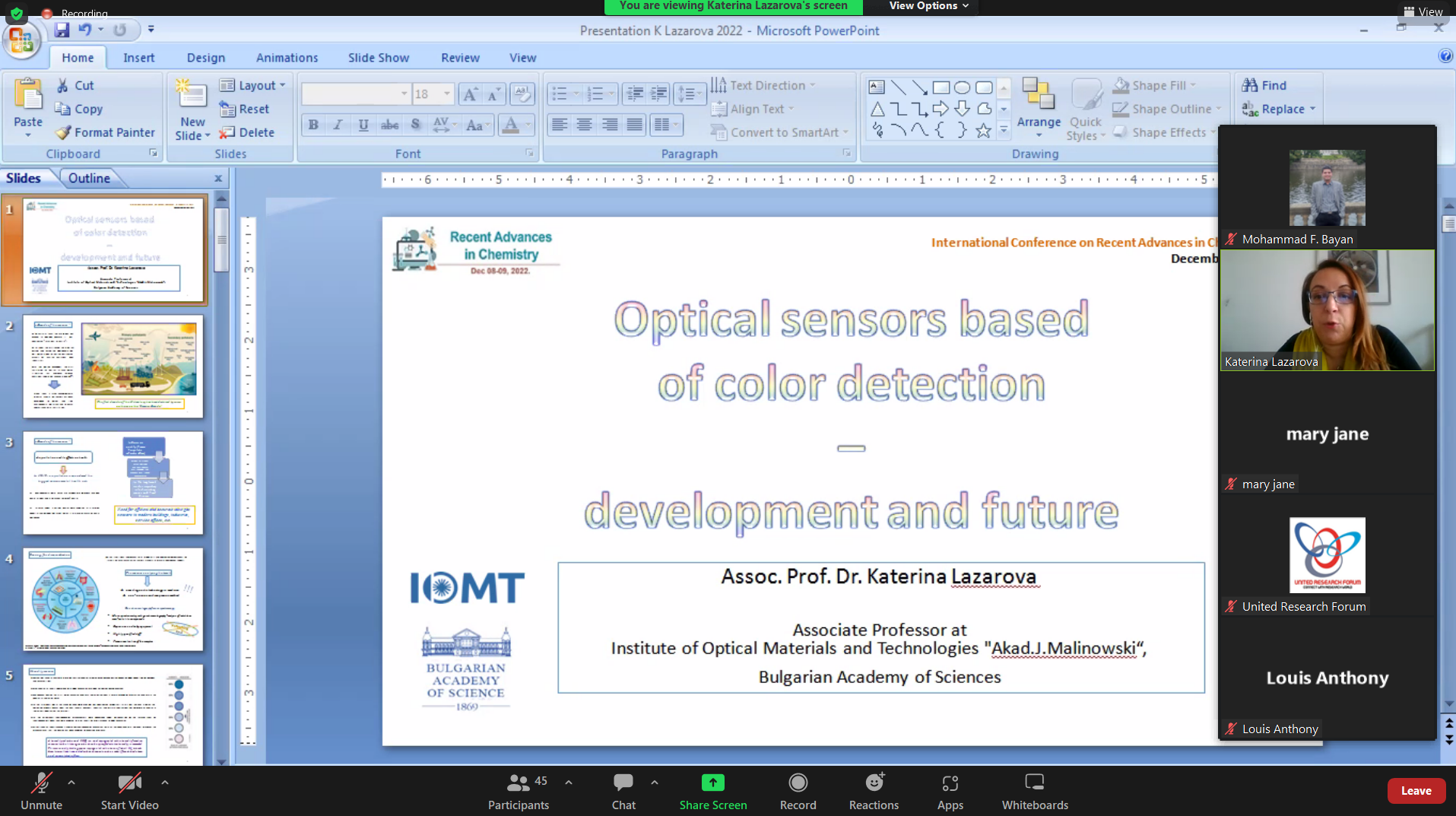Select slide 3 thumbnail in Slides pane
The width and height of the screenshot is (1456, 816).
point(113,482)
